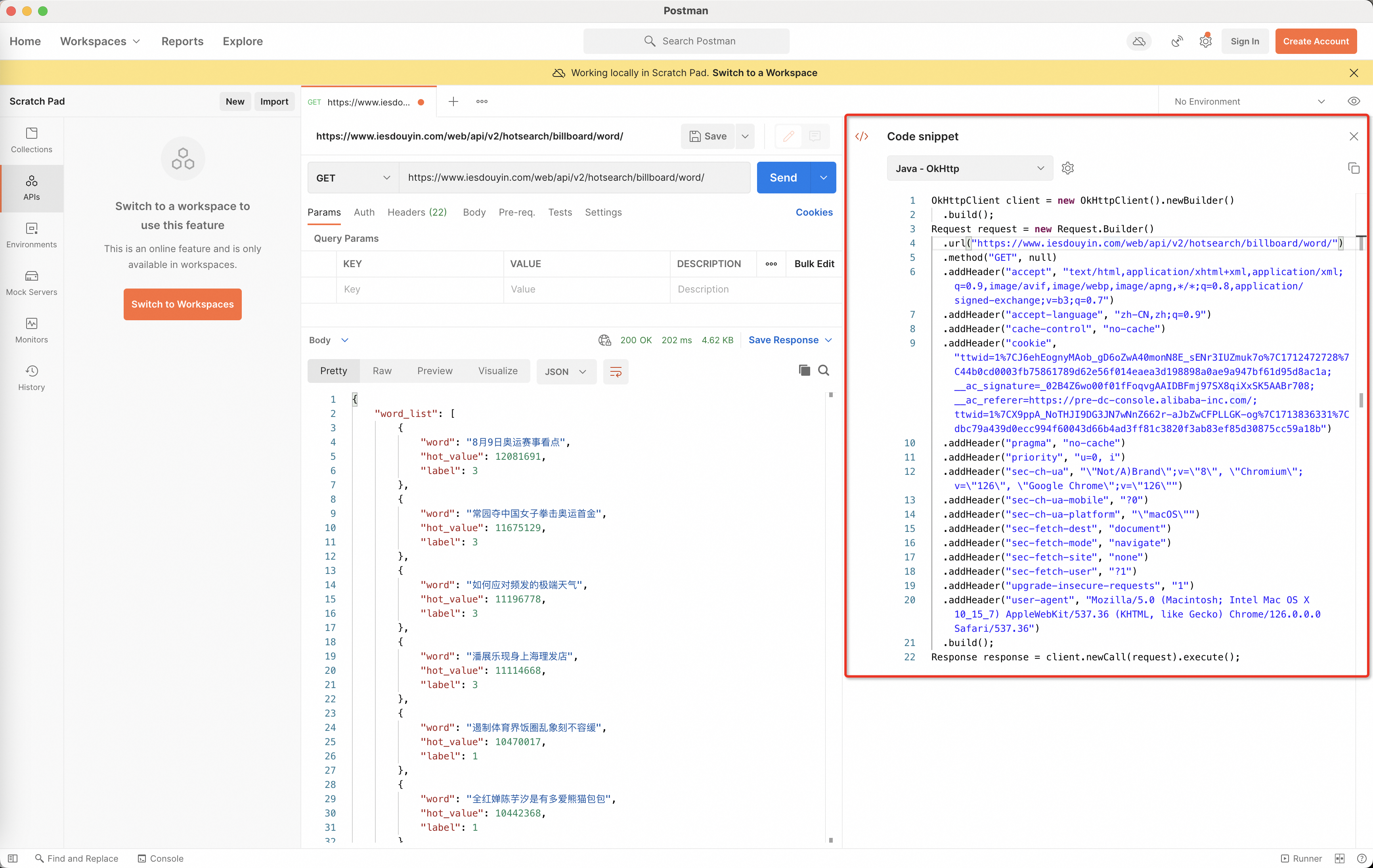Open the Pre-req. tab
This screenshot has height=868, width=1373.
[516, 212]
